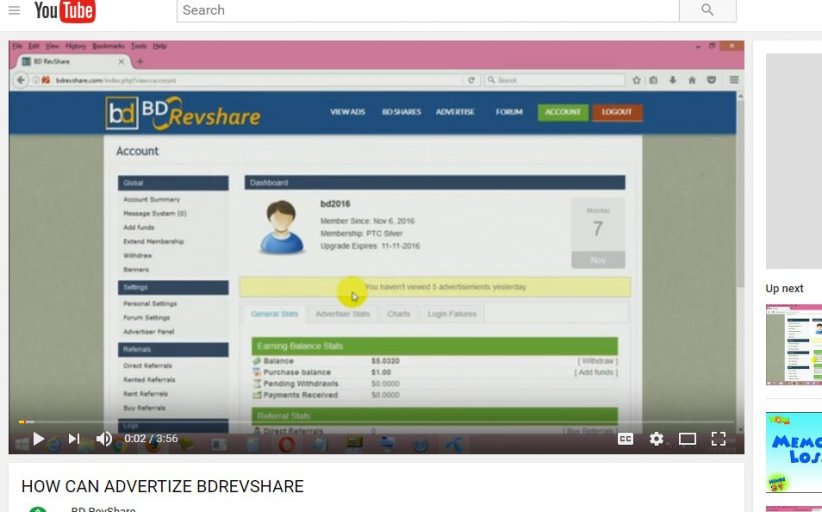Screen dimensions: 822x512
Task: Open the first Up next video thumbnail
Action: click(x=794, y=344)
